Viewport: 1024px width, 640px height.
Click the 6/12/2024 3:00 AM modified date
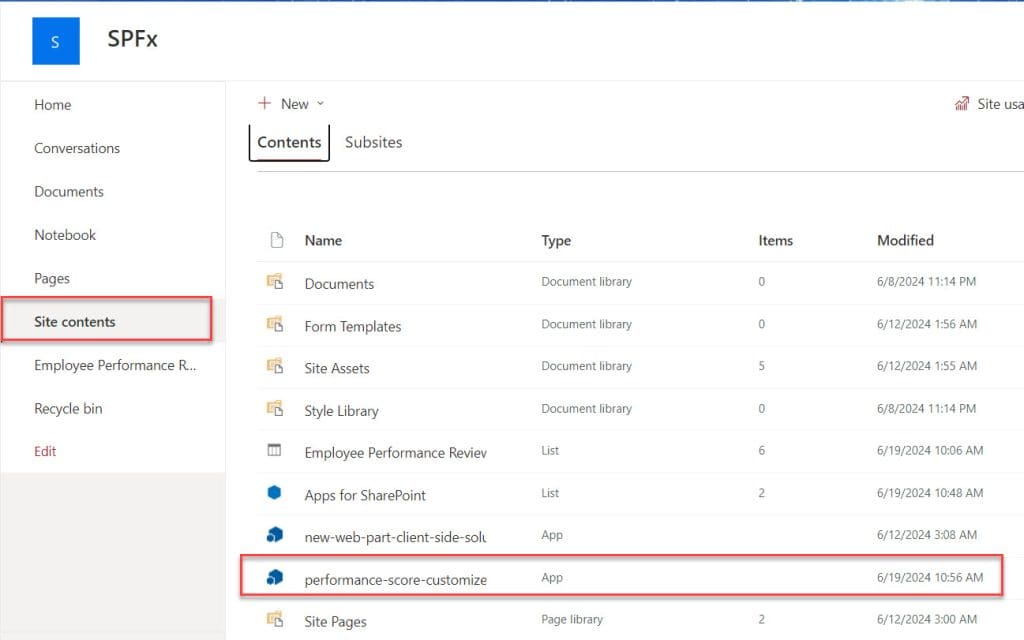927,619
